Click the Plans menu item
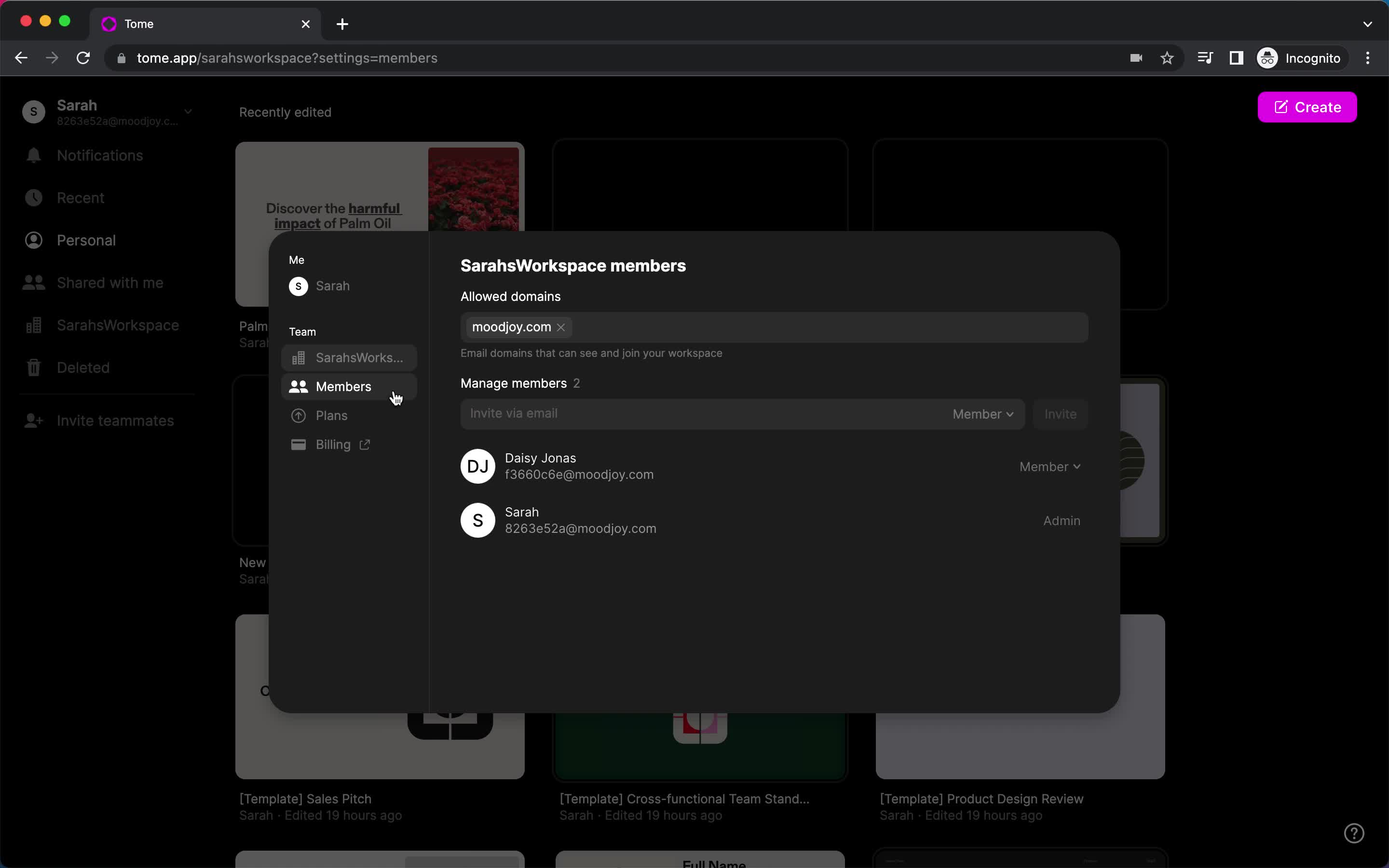This screenshot has height=868, width=1389. (x=332, y=415)
